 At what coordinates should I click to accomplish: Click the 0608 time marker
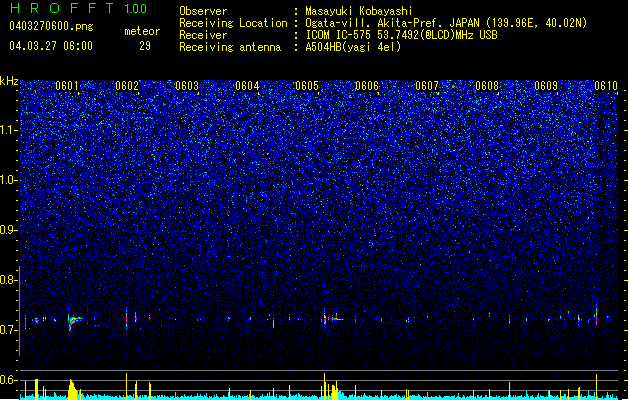click(x=487, y=86)
